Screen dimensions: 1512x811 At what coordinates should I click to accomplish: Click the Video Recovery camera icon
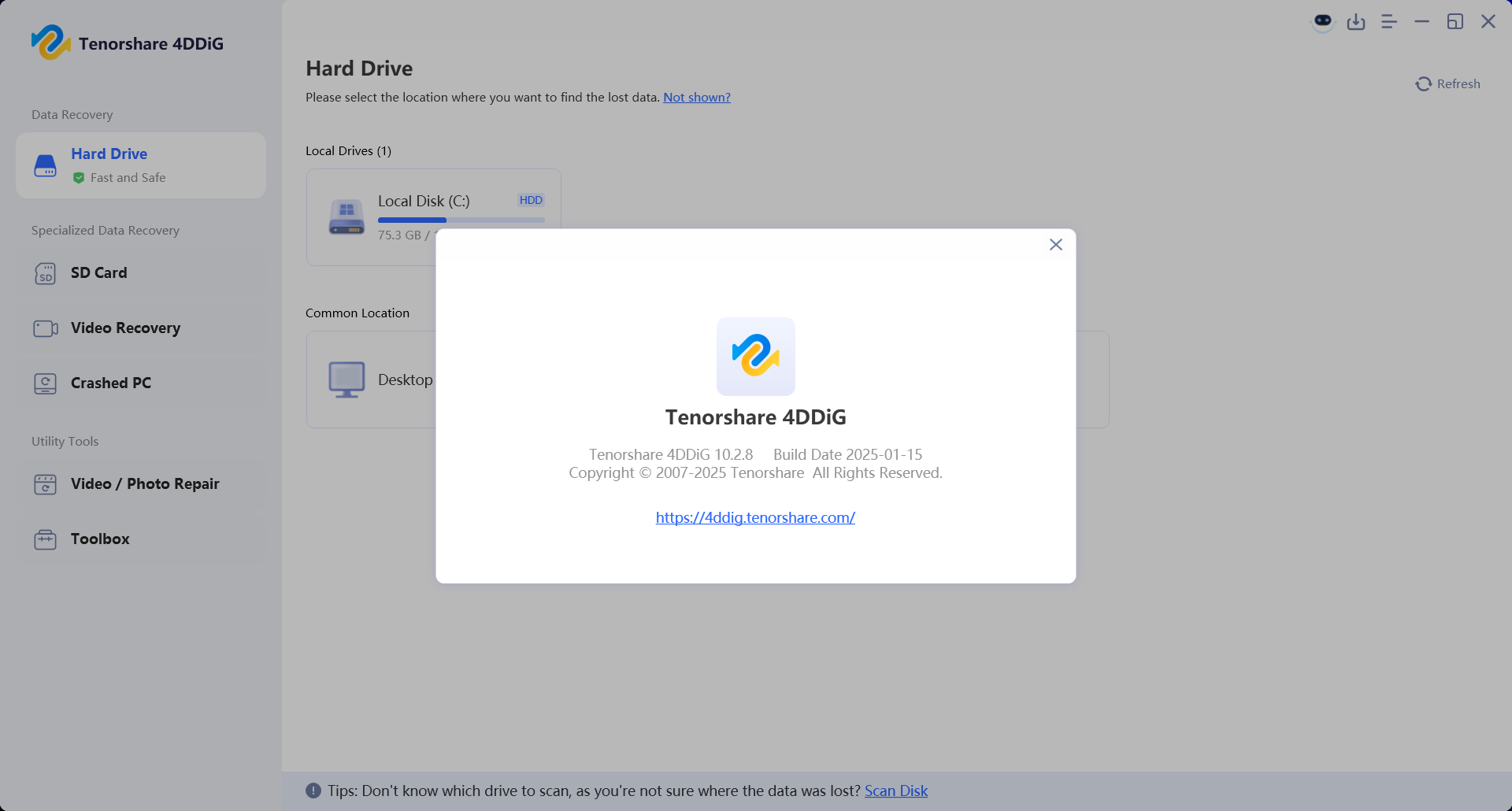pos(46,328)
